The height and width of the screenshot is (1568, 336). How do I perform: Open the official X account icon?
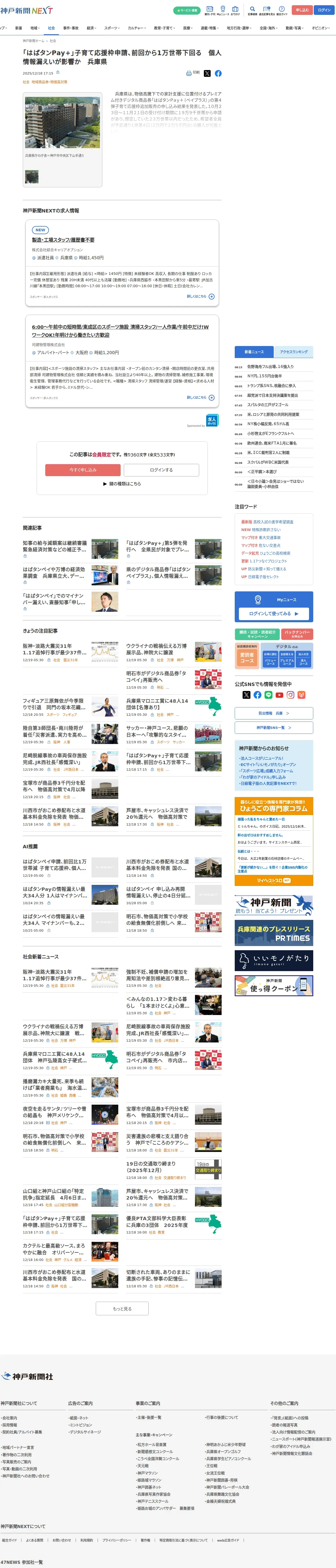pyautogui.click(x=246, y=695)
